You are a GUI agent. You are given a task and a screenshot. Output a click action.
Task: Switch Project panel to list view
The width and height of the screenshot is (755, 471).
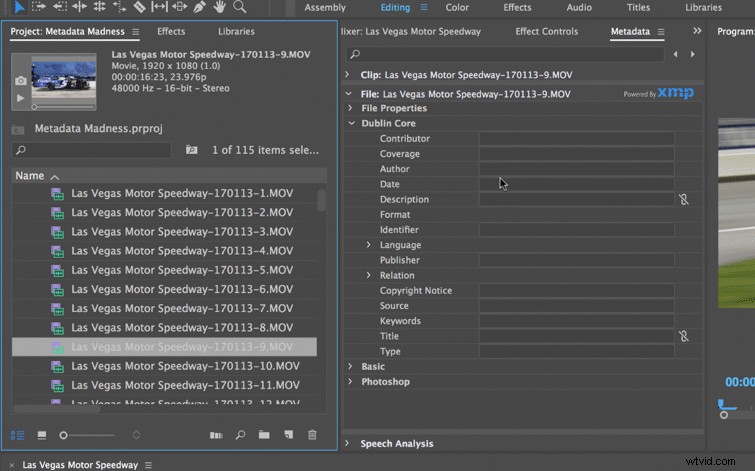[18, 435]
